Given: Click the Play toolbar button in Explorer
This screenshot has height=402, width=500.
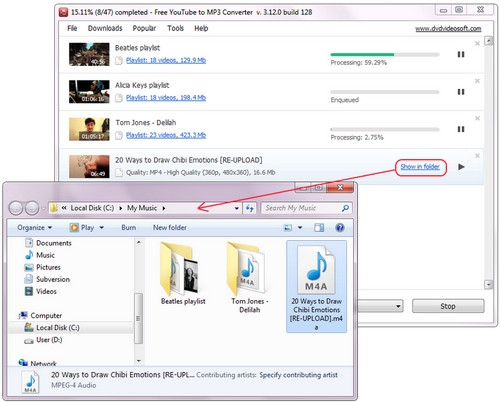Looking at the screenshot, I should (82, 228).
